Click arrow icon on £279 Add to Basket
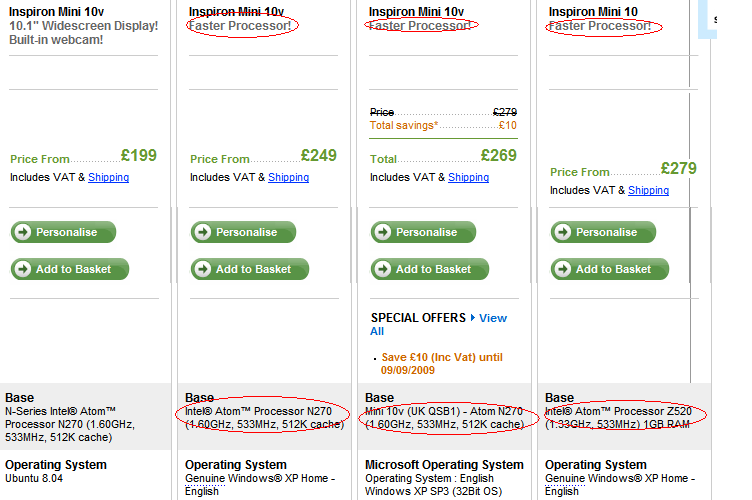The width and height of the screenshot is (752, 500). [x=563, y=269]
